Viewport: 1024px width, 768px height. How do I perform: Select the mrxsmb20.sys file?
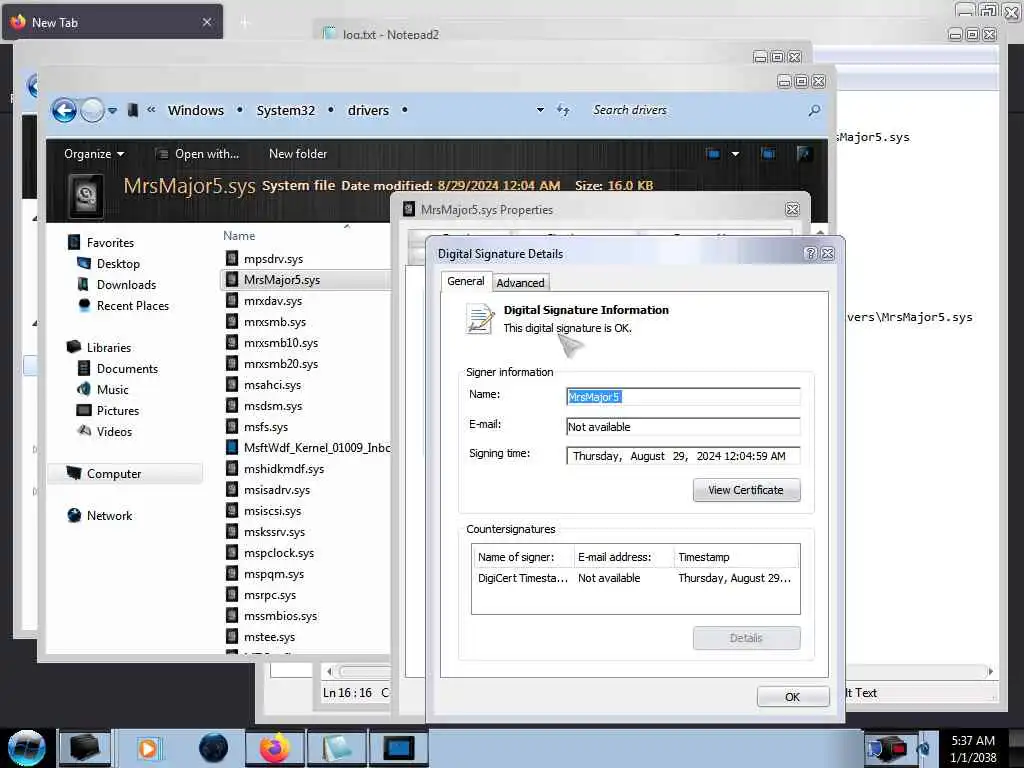(281, 364)
